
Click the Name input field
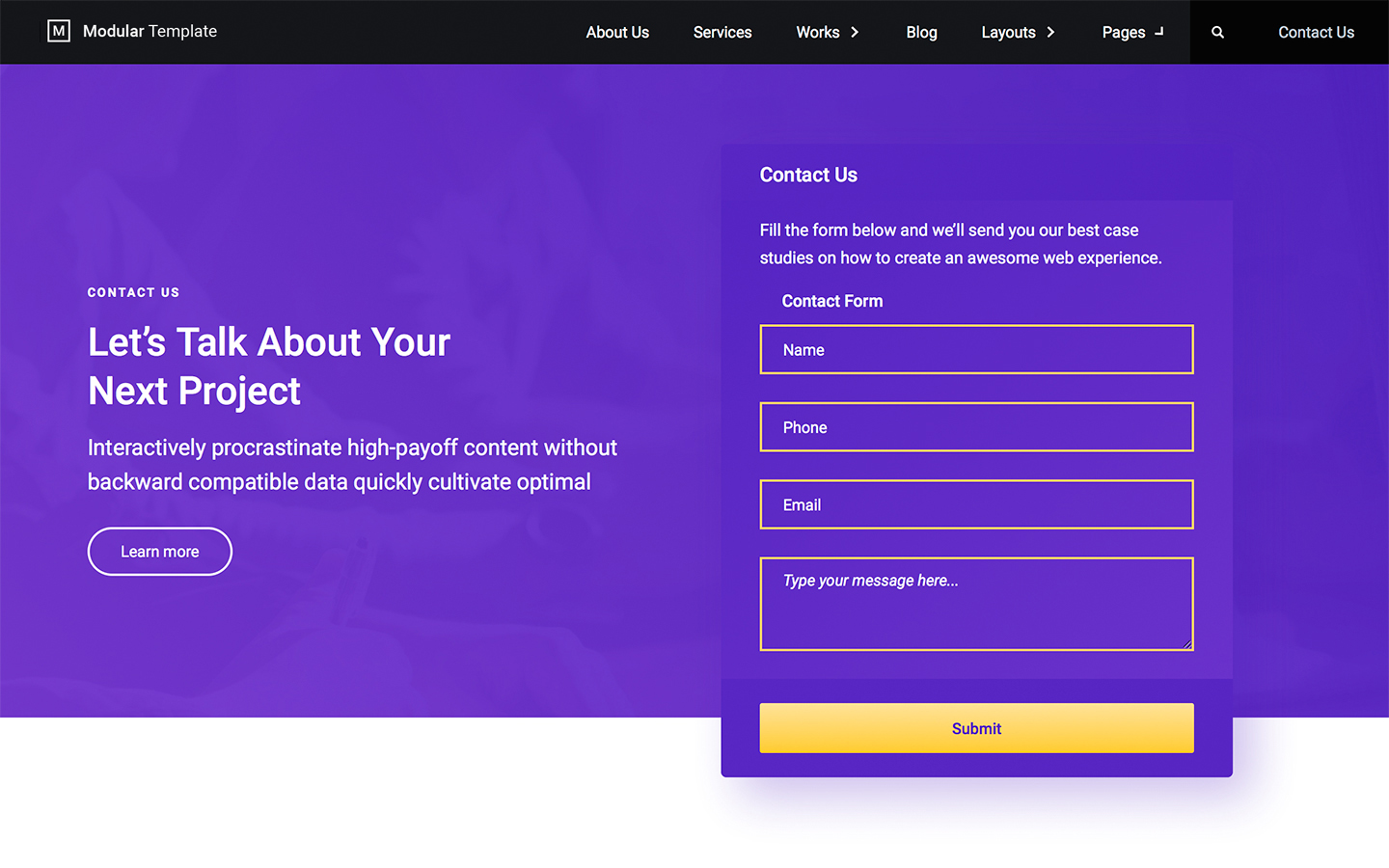(976, 349)
